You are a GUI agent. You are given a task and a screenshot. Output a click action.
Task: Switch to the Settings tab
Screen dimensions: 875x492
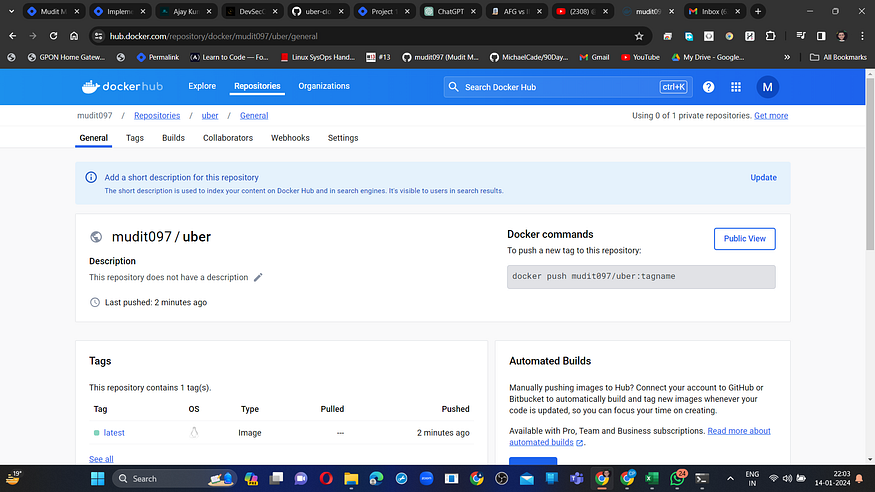click(343, 138)
